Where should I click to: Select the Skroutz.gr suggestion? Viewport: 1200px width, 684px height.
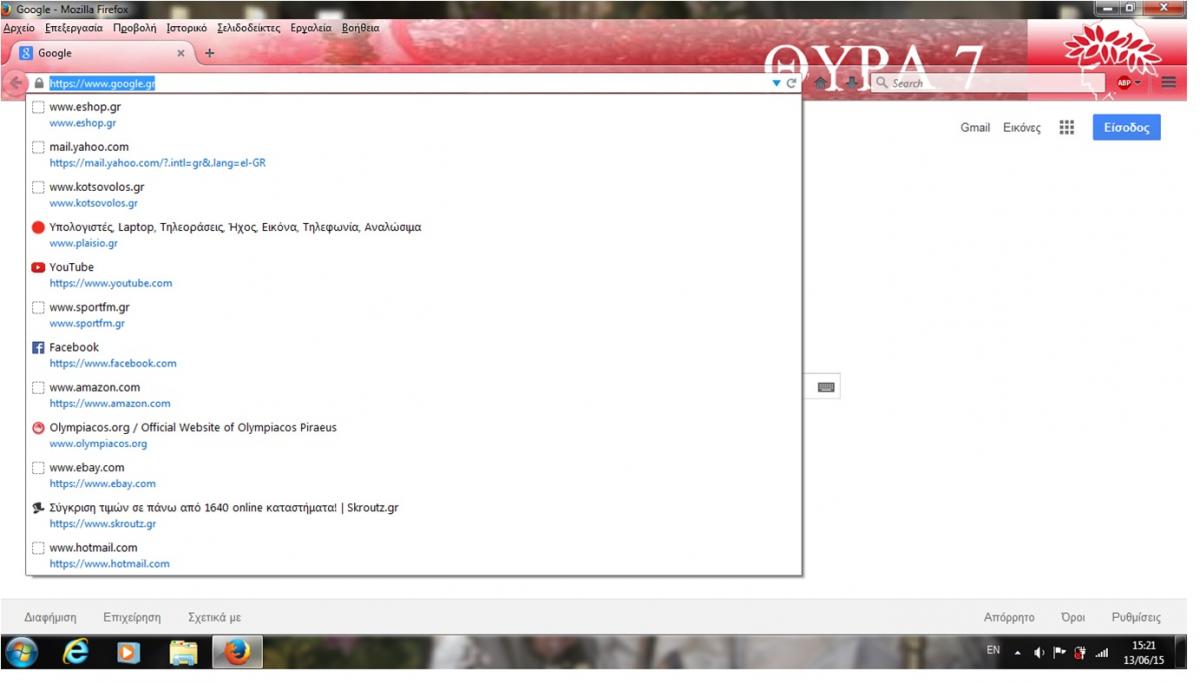pyautogui.click(x=414, y=515)
